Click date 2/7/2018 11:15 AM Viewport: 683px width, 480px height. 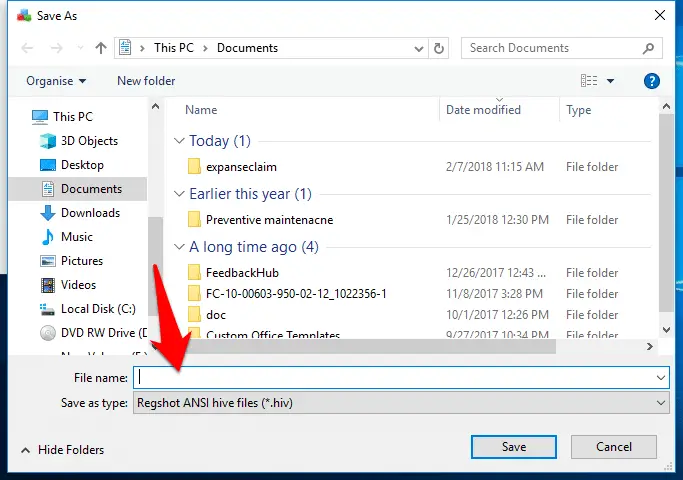pyautogui.click(x=494, y=166)
